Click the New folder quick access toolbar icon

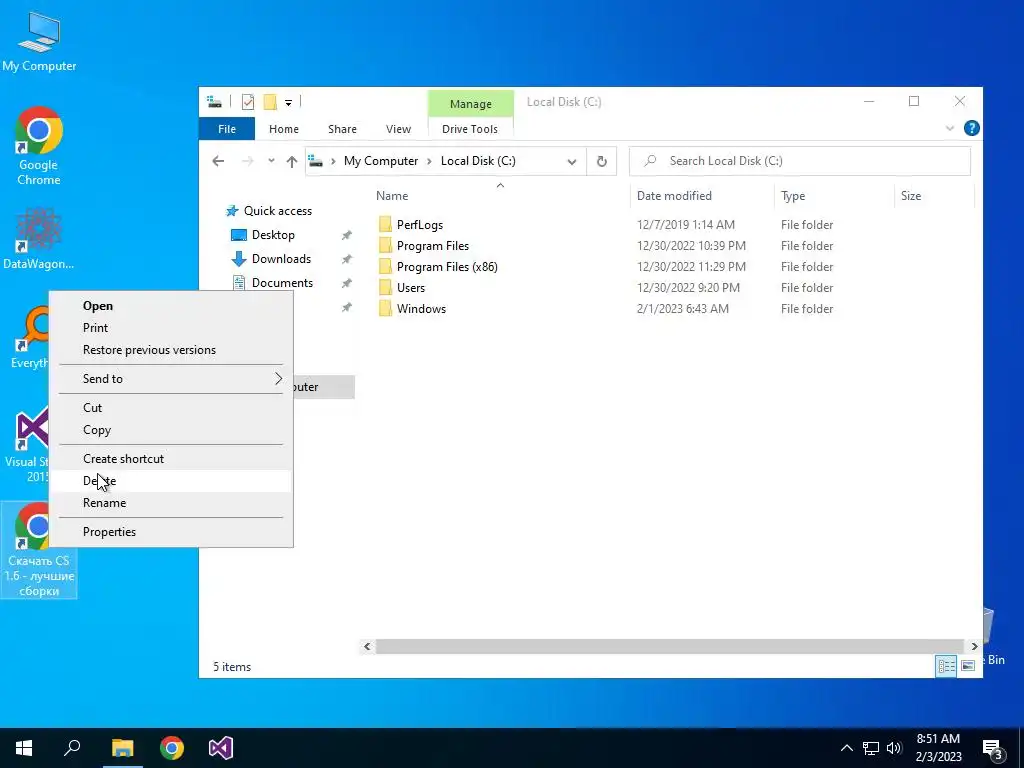click(270, 102)
